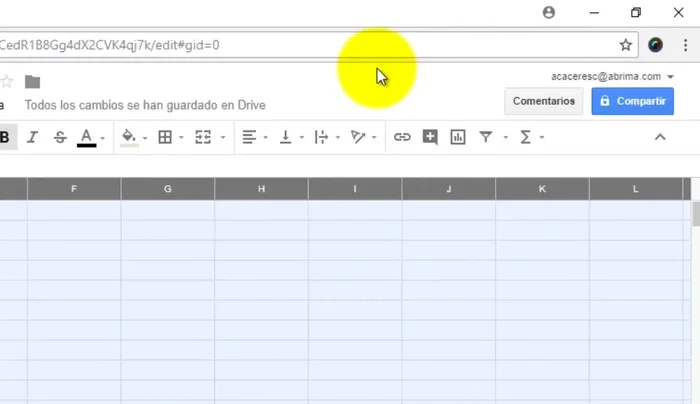Open text rotation options
This screenshot has height=404, width=700.
coord(358,137)
